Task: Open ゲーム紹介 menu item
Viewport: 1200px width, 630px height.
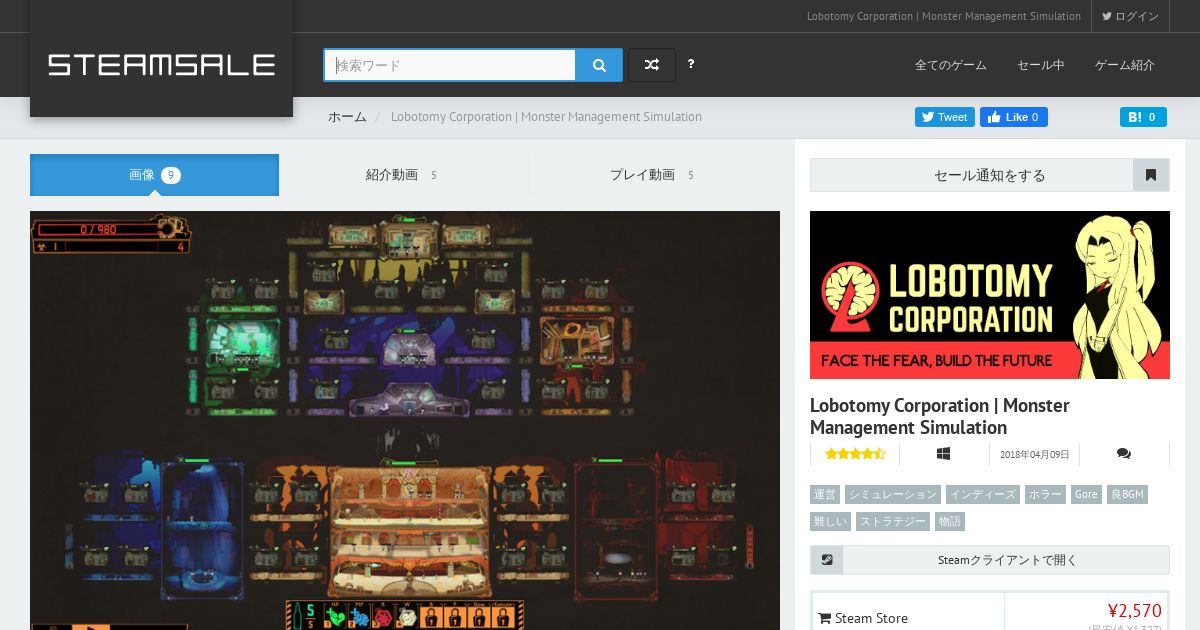Action: (1125, 65)
